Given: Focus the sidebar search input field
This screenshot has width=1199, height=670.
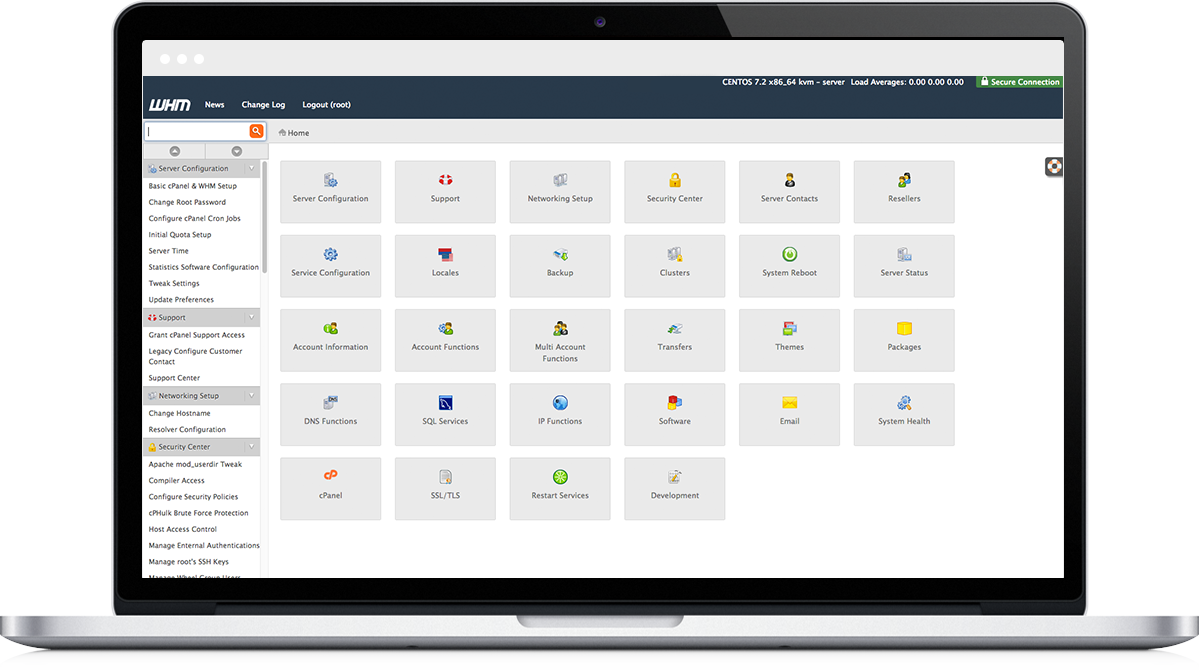Looking at the screenshot, I should (196, 131).
